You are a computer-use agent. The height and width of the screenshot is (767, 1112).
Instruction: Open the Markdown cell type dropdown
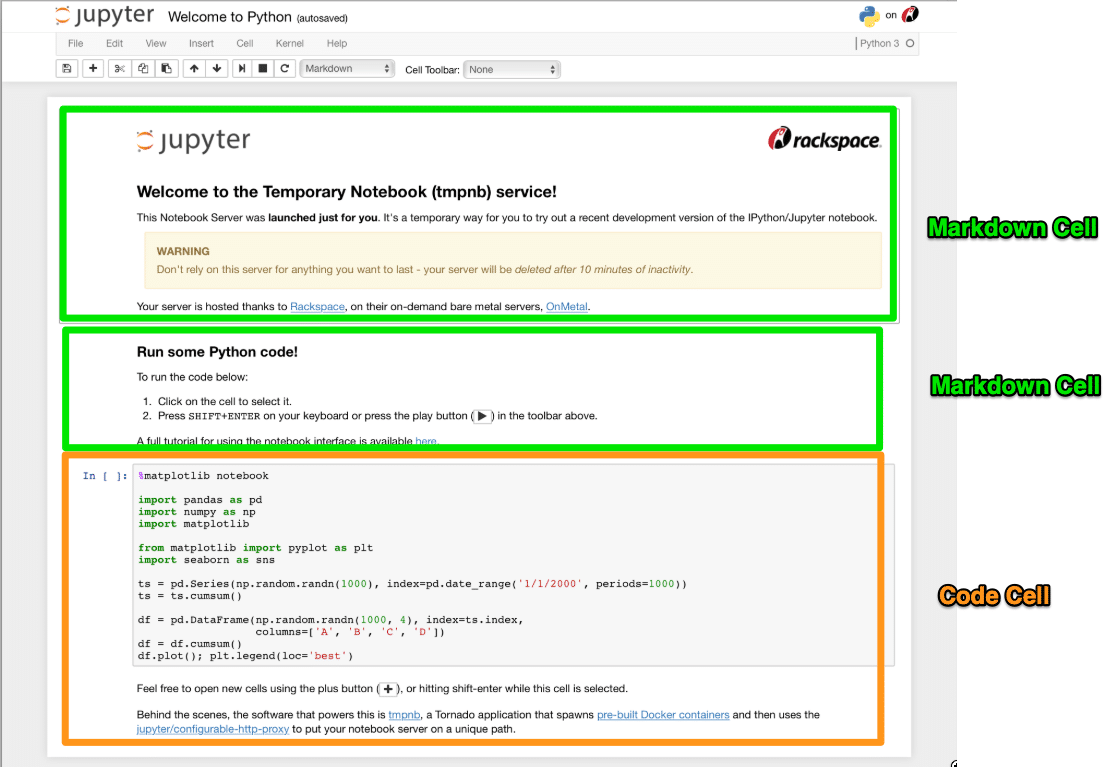tap(348, 69)
